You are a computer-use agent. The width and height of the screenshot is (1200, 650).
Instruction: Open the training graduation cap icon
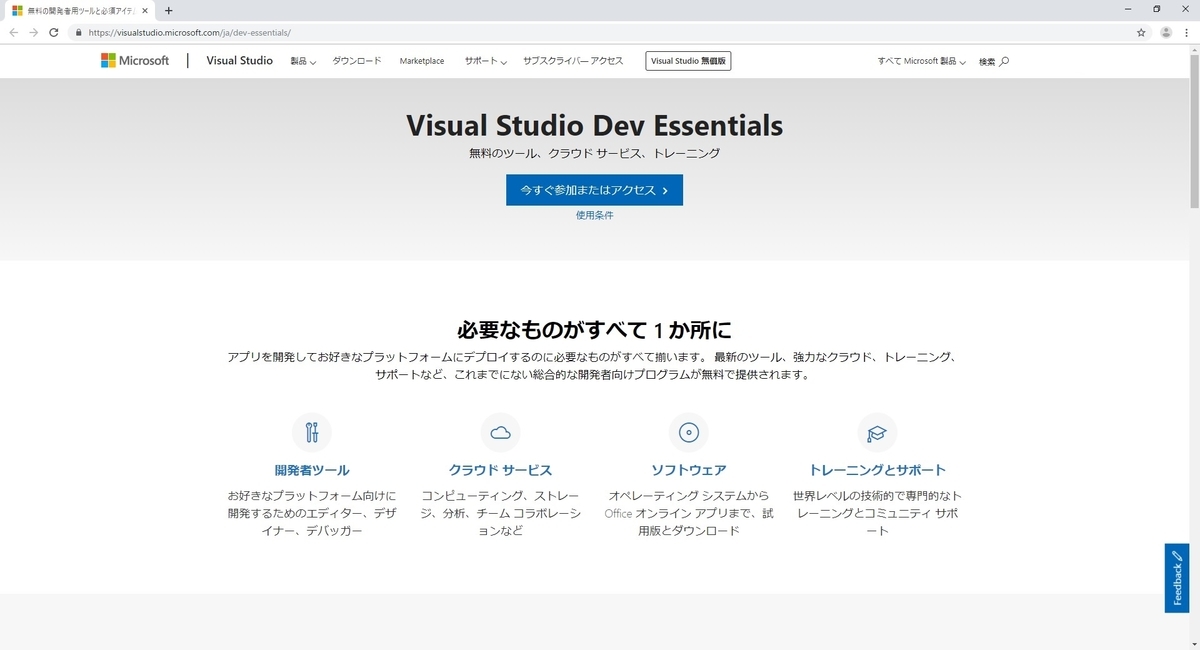tap(877, 433)
